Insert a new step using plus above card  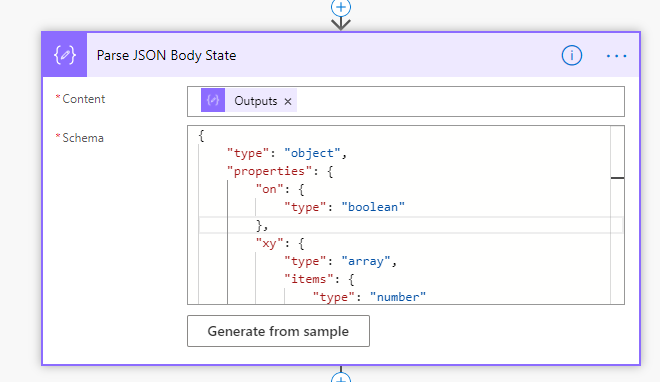[x=341, y=8]
